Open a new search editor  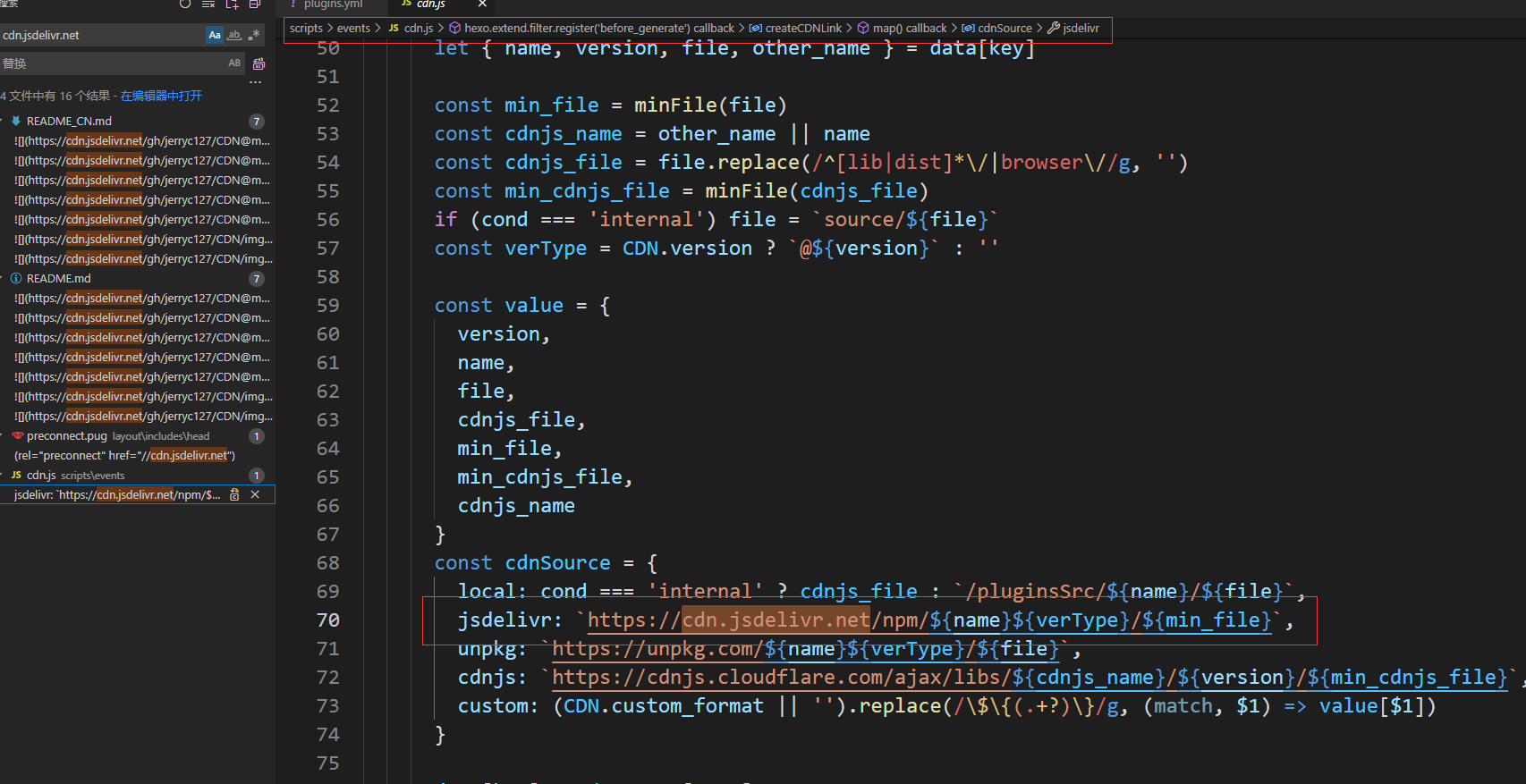[x=232, y=4]
